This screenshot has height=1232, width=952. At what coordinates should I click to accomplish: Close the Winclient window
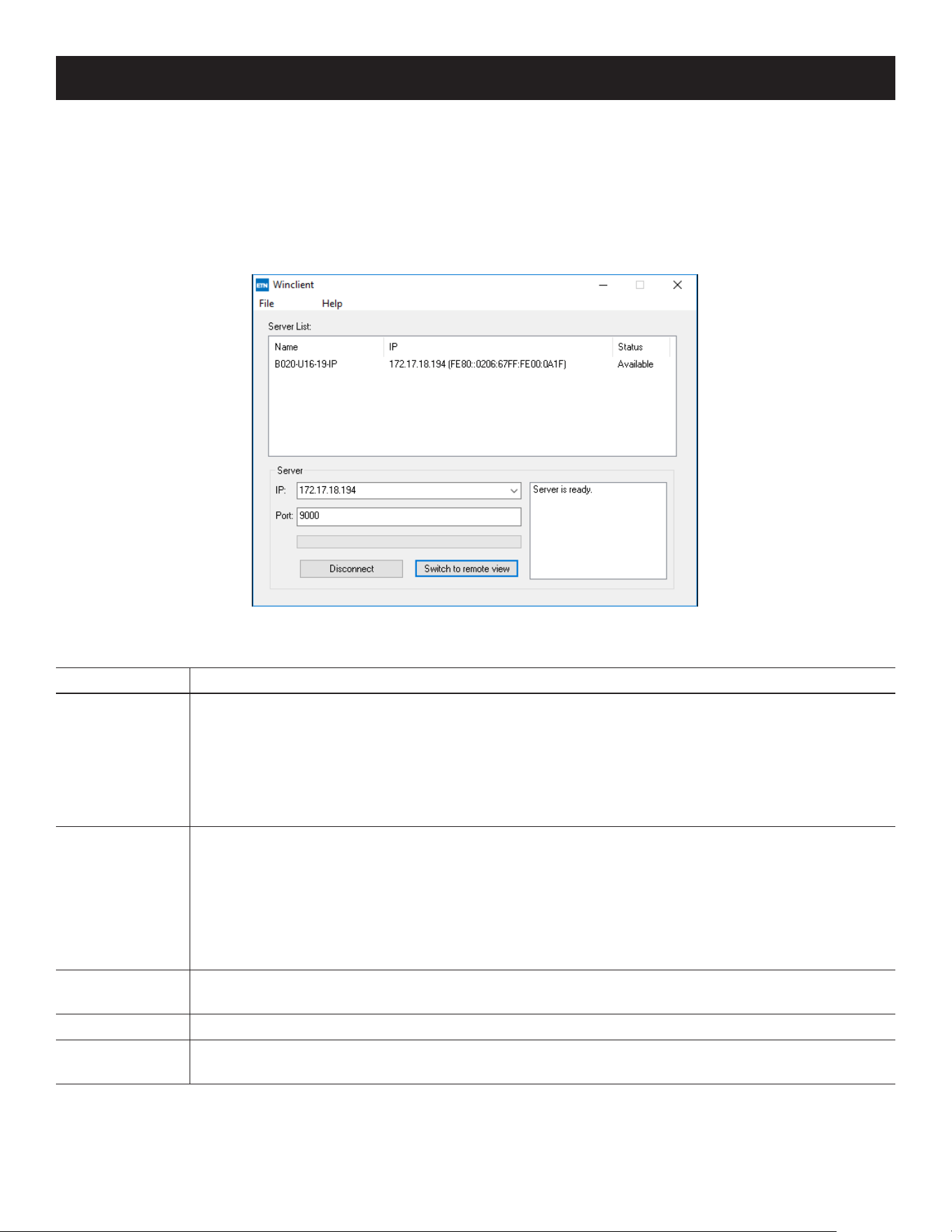coord(677,285)
